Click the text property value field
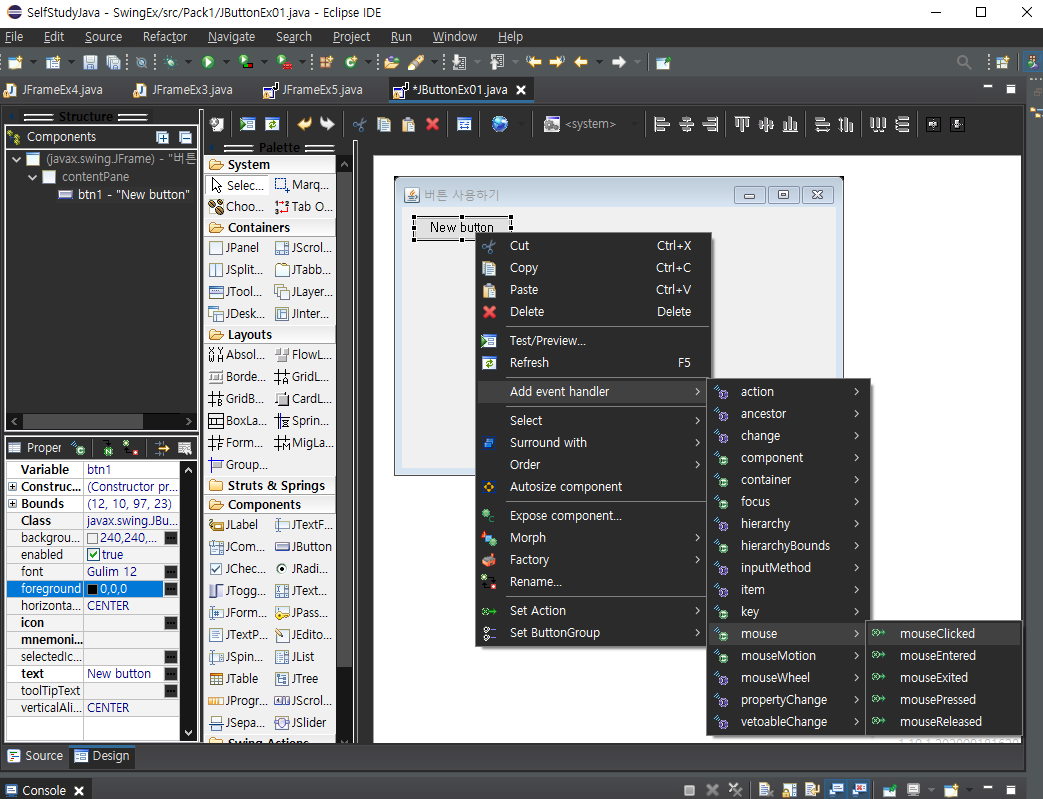The height and width of the screenshot is (799, 1043). [x=123, y=673]
